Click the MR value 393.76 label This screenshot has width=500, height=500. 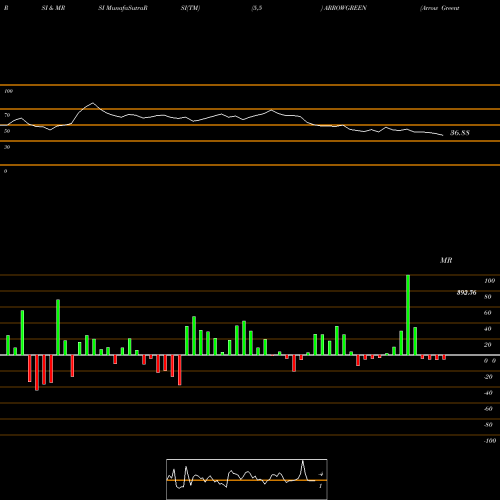point(466,293)
